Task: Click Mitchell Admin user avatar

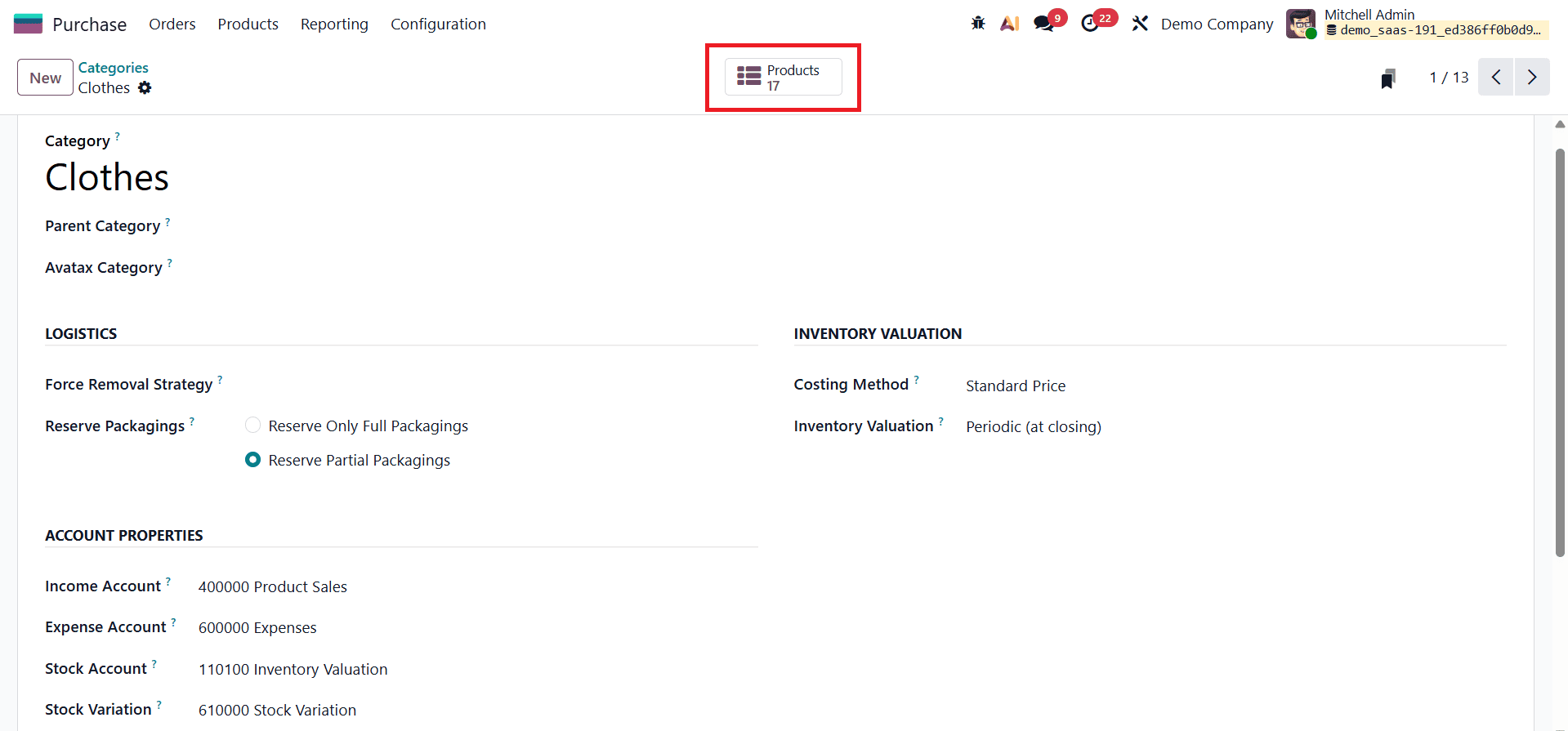Action: [x=1300, y=24]
